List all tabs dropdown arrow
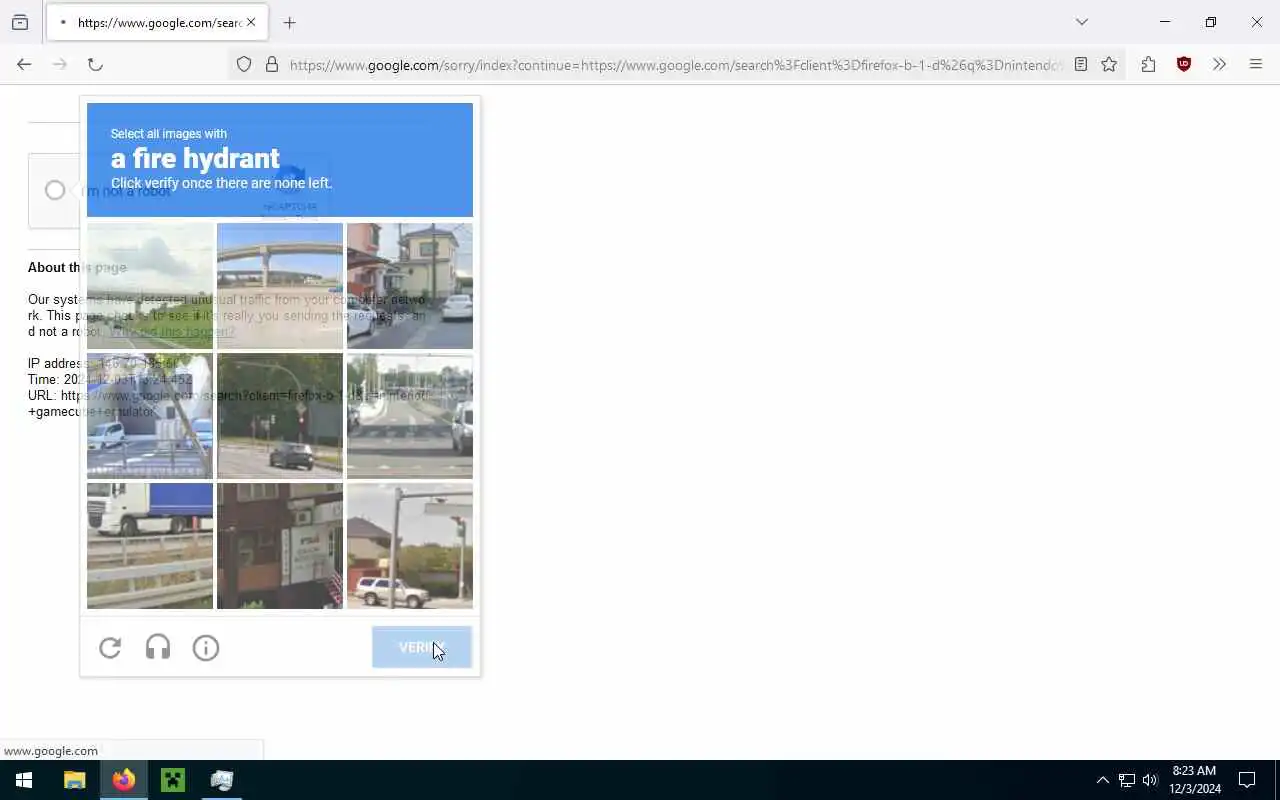 (x=1082, y=22)
